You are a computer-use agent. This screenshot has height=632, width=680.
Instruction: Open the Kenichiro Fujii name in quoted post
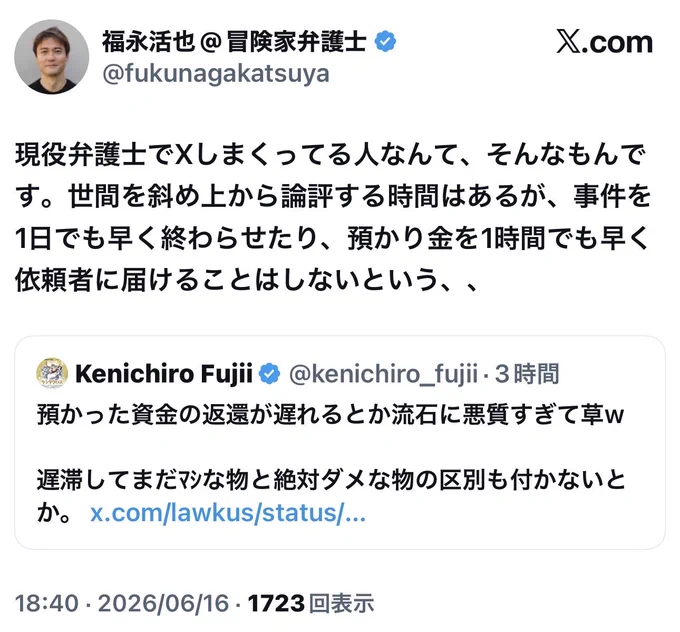(164, 374)
